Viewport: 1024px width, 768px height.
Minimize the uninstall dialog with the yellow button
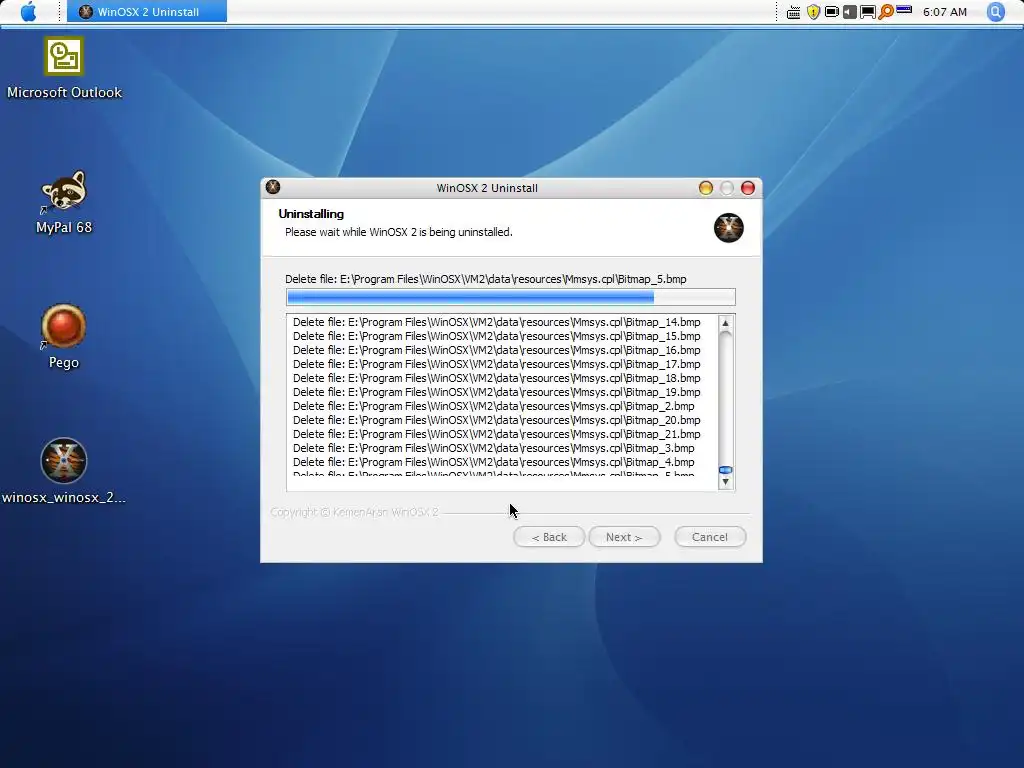click(x=706, y=188)
